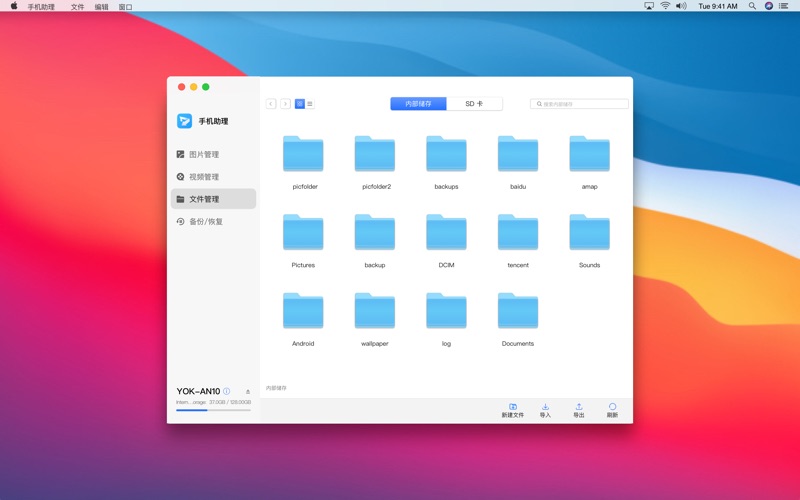800x500 pixels.
Task: Open the 手机助理 menu in menu bar
Action: [41, 7]
